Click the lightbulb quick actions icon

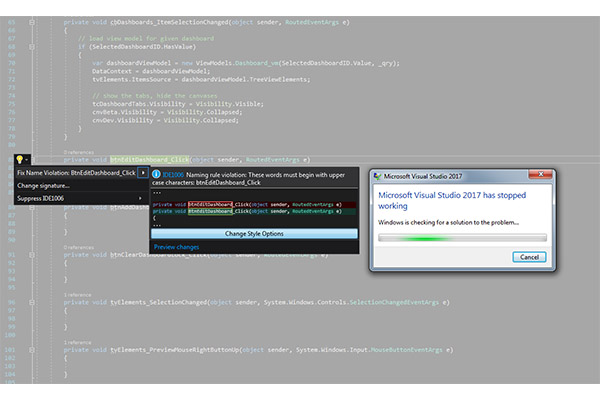pos(19,159)
